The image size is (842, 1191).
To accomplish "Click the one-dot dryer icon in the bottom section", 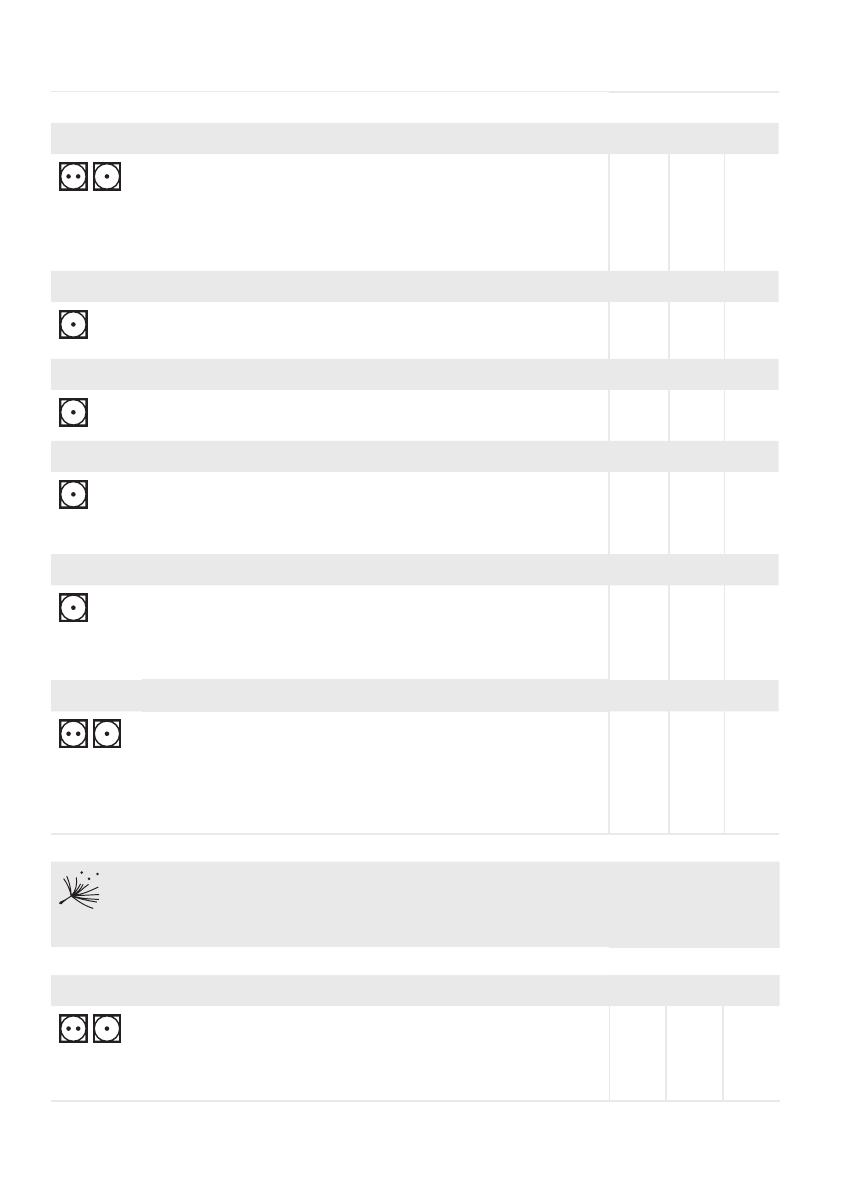I will point(107,1028).
